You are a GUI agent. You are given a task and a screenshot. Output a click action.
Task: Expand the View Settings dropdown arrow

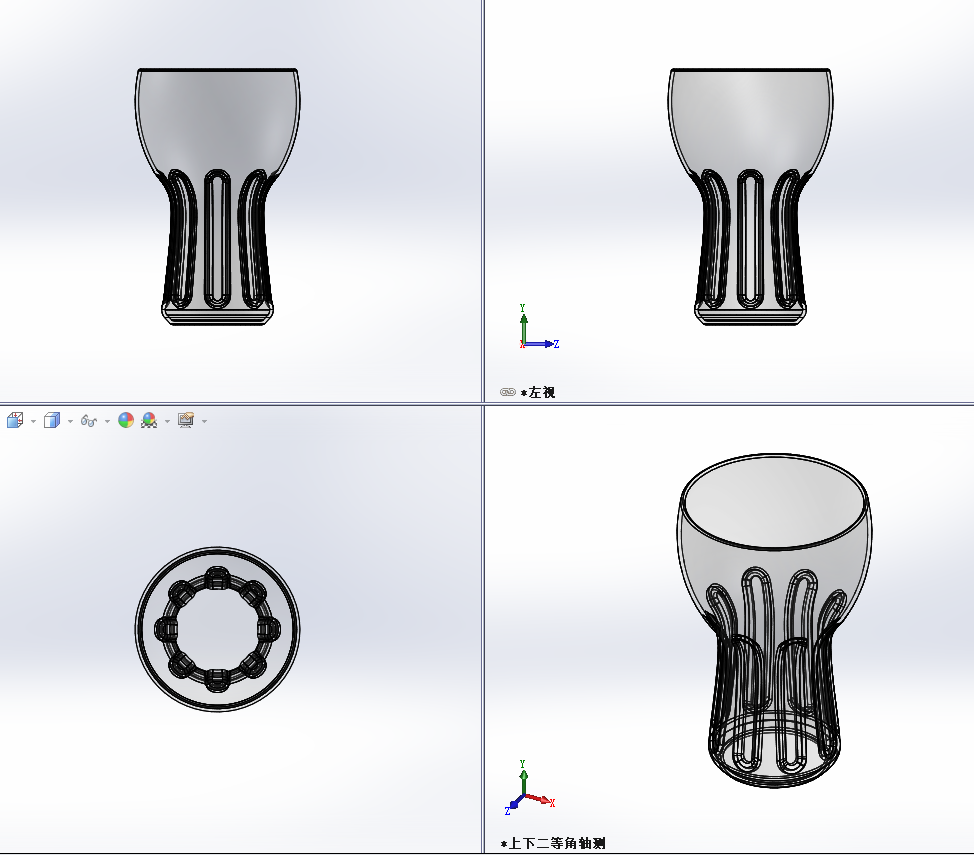coord(204,421)
